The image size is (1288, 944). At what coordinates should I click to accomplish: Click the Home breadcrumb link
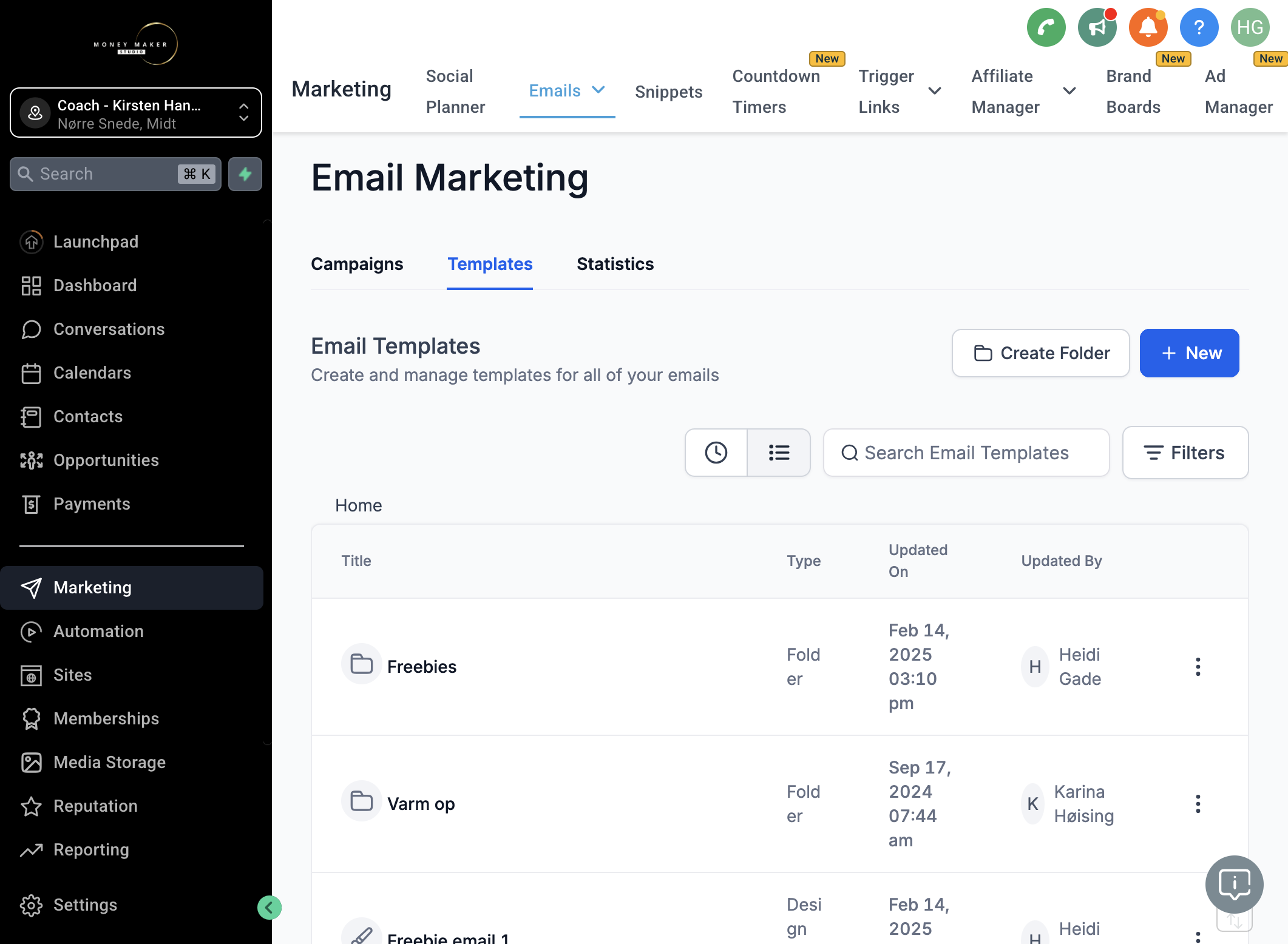(x=358, y=505)
